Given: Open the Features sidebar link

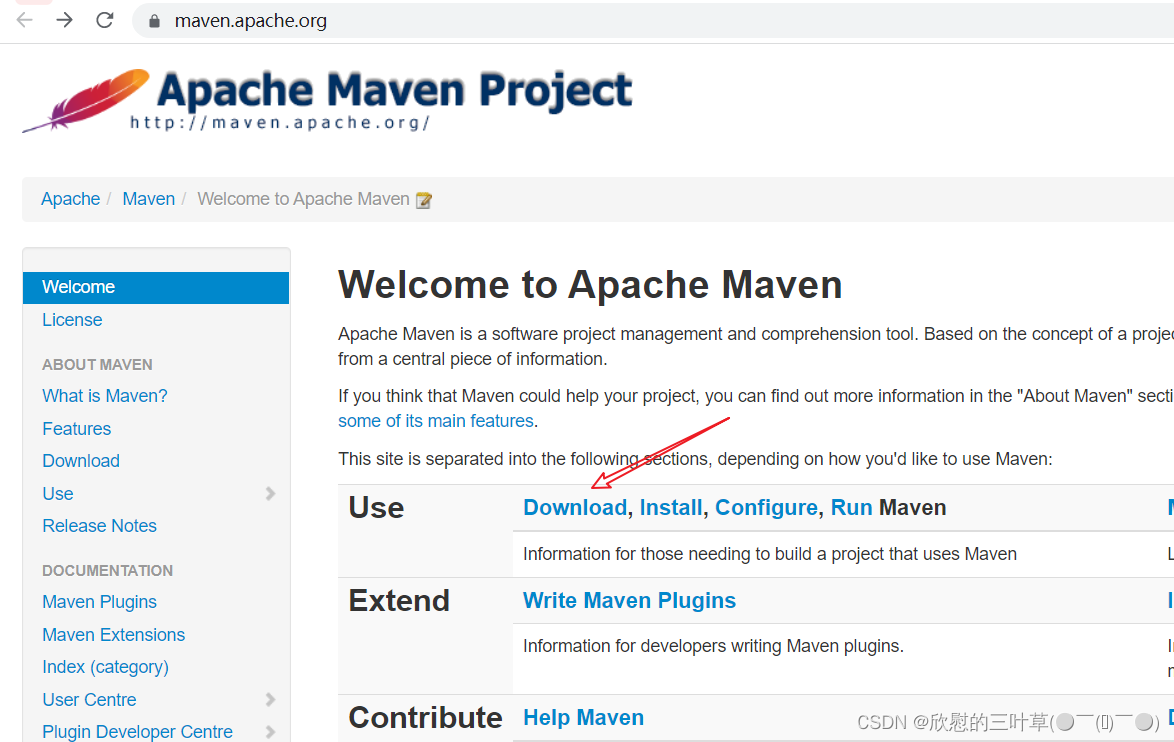Looking at the screenshot, I should coord(76,428).
